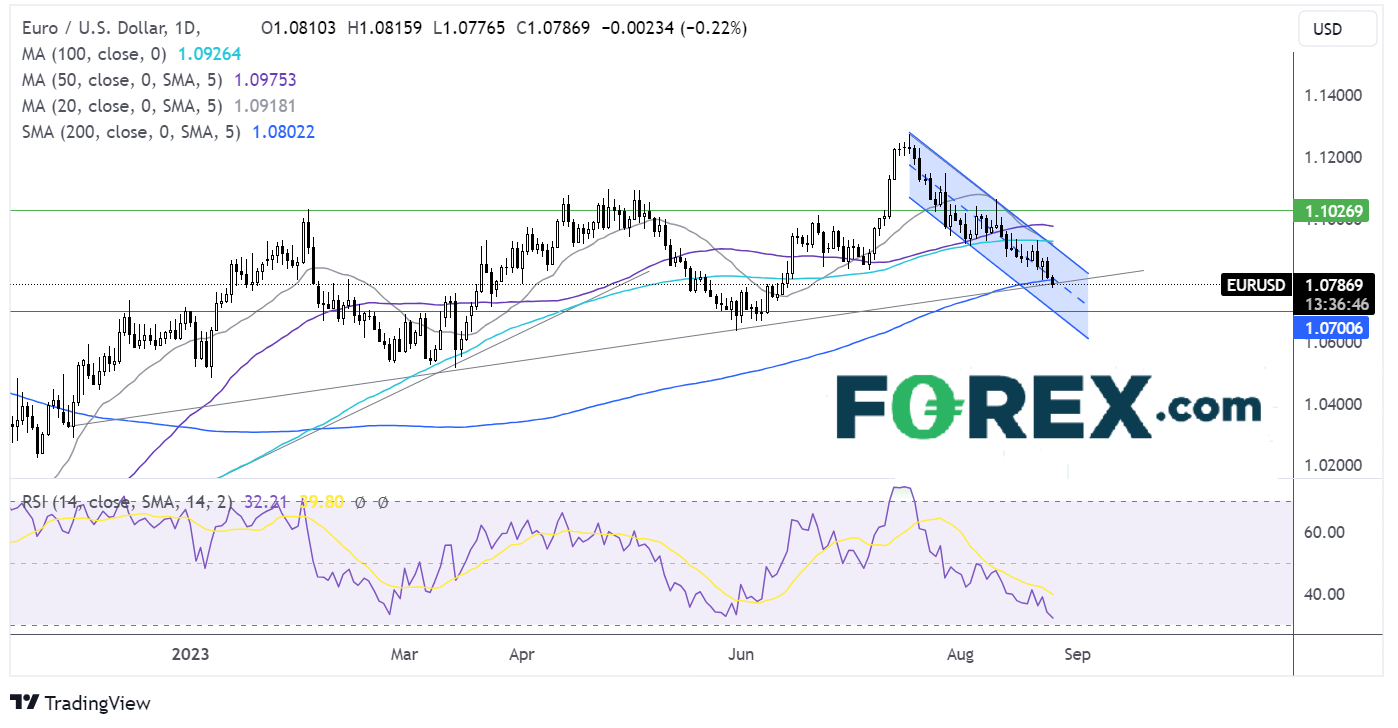Click the RSI value 32.21

(x=264, y=502)
